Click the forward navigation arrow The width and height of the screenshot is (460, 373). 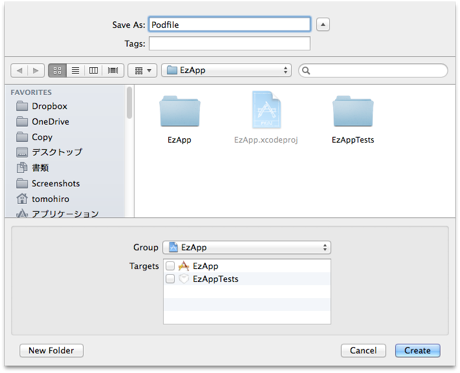coord(36,70)
